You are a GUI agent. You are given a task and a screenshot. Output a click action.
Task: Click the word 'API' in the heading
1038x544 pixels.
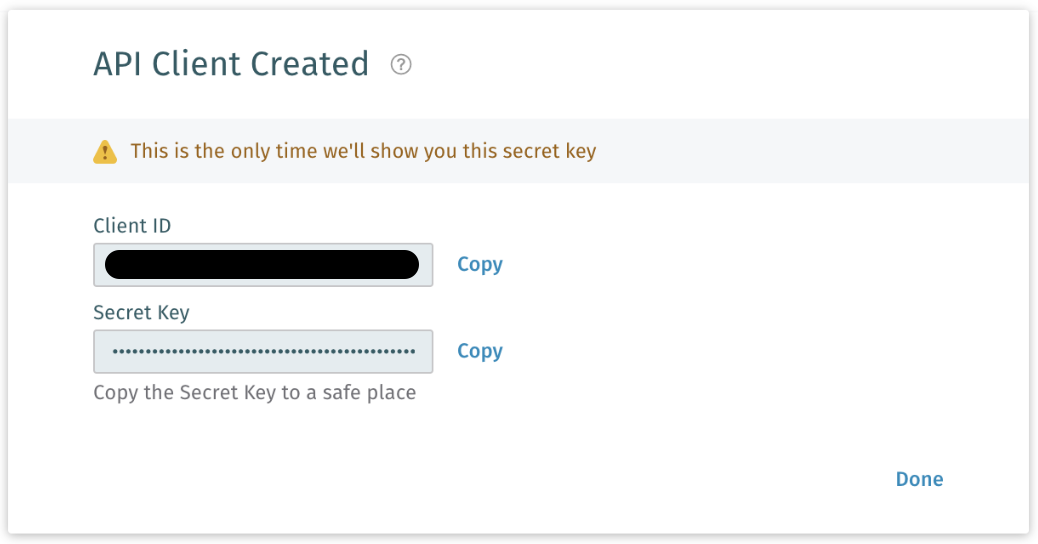(x=116, y=64)
